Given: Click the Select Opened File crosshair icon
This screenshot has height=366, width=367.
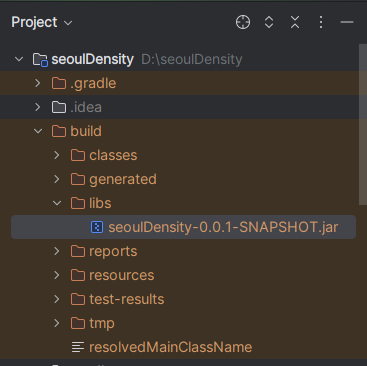Looking at the screenshot, I should click(x=243, y=22).
